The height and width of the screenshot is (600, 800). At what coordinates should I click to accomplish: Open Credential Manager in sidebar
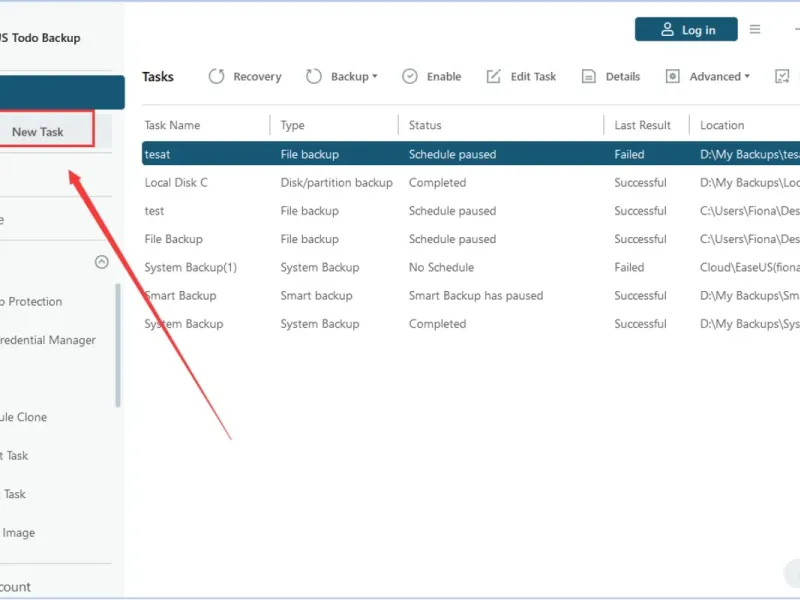[x=48, y=340]
